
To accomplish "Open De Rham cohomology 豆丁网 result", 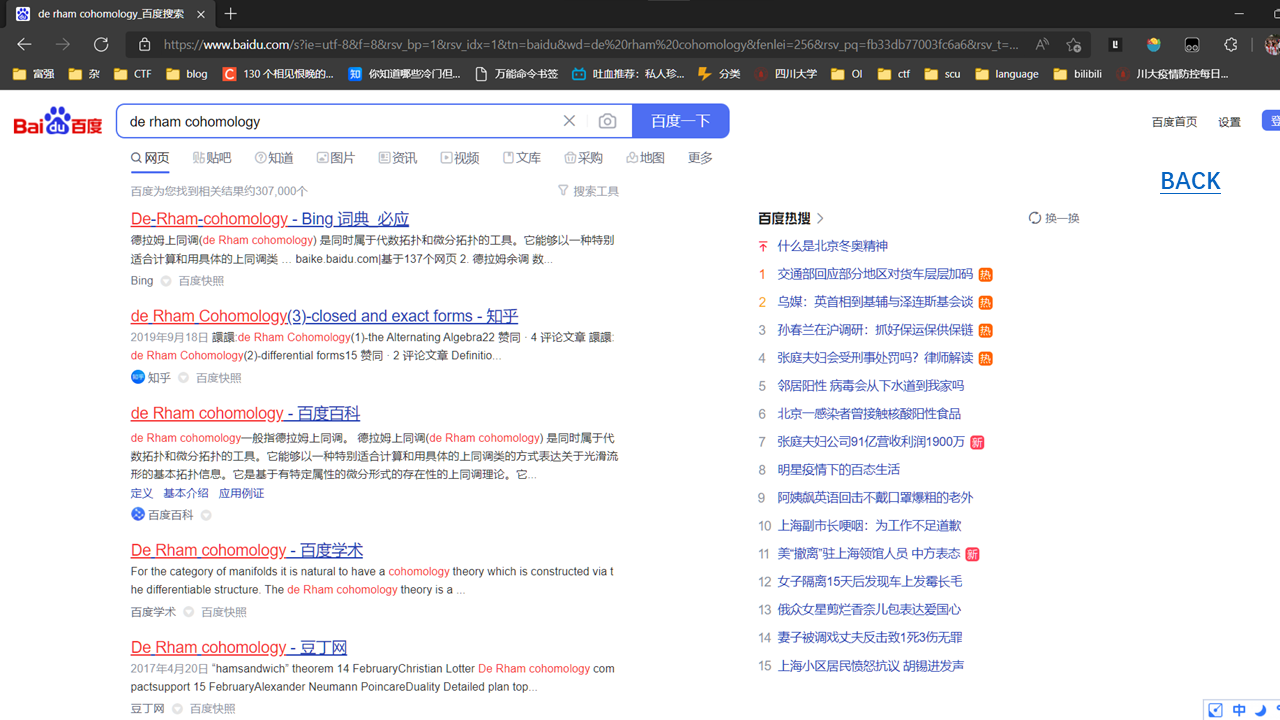I will pos(239,647).
